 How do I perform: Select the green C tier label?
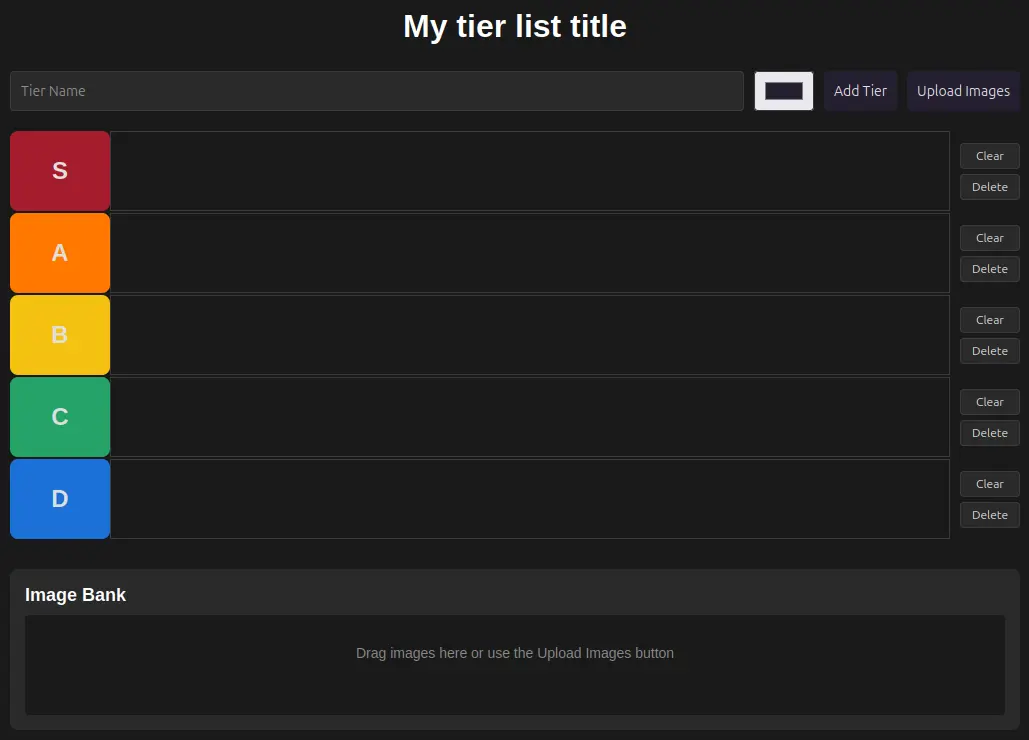pyautogui.click(x=59, y=416)
